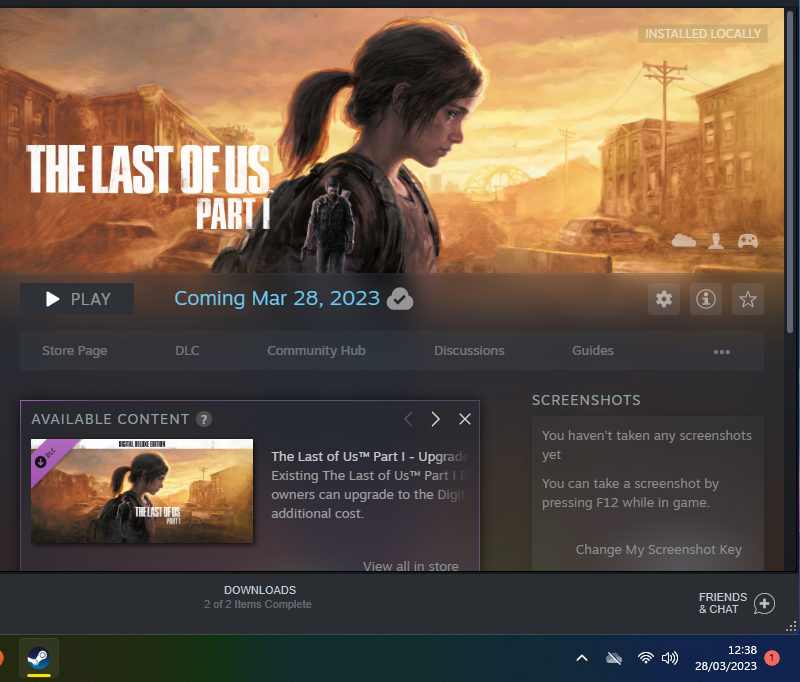Click single-player icon on hero image
Image resolution: width=800 pixels, height=682 pixels.
716,240
